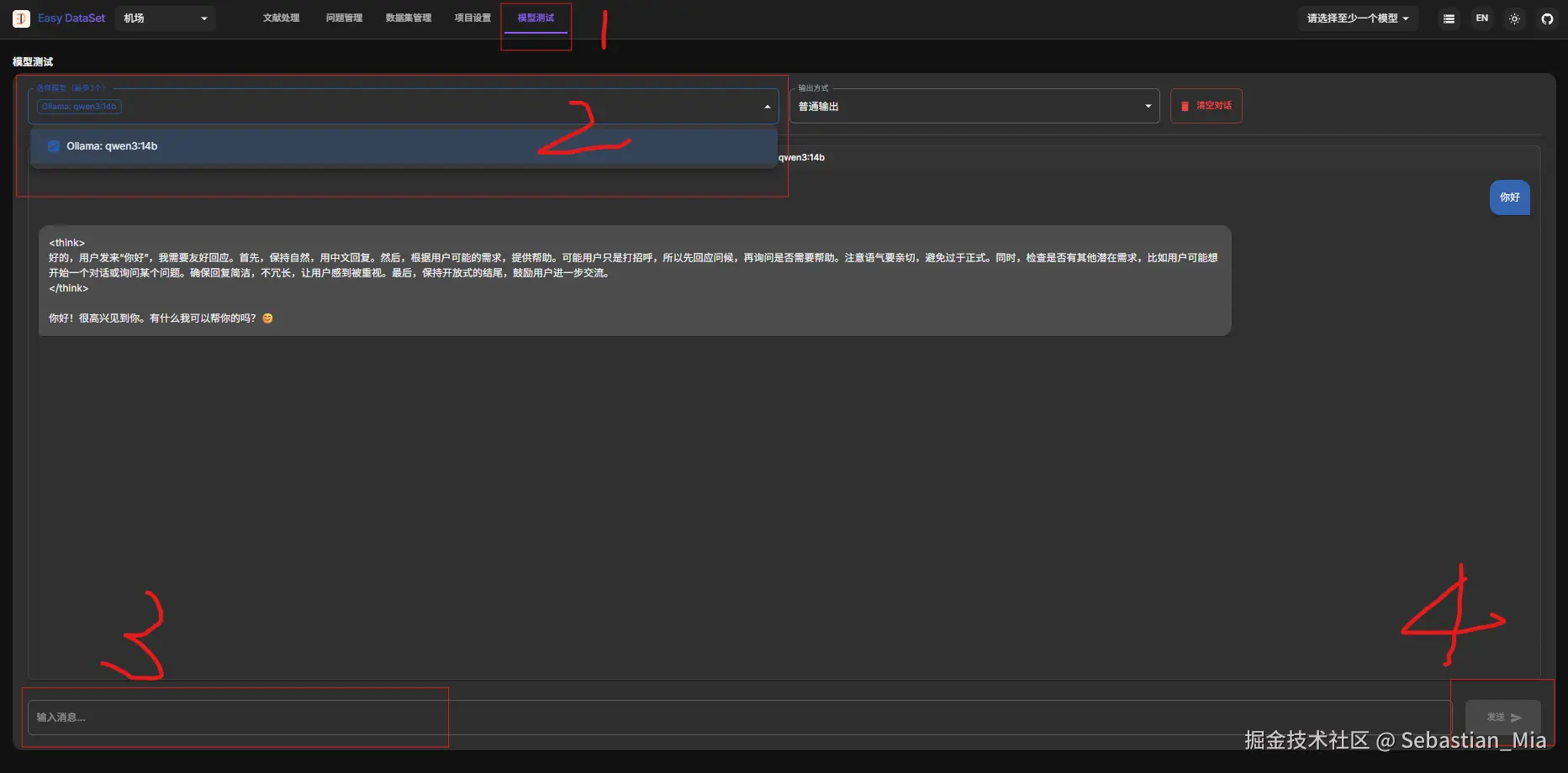1568x773 pixels.
Task: Switch to the 问题管理 tab
Action: click(x=344, y=18)
